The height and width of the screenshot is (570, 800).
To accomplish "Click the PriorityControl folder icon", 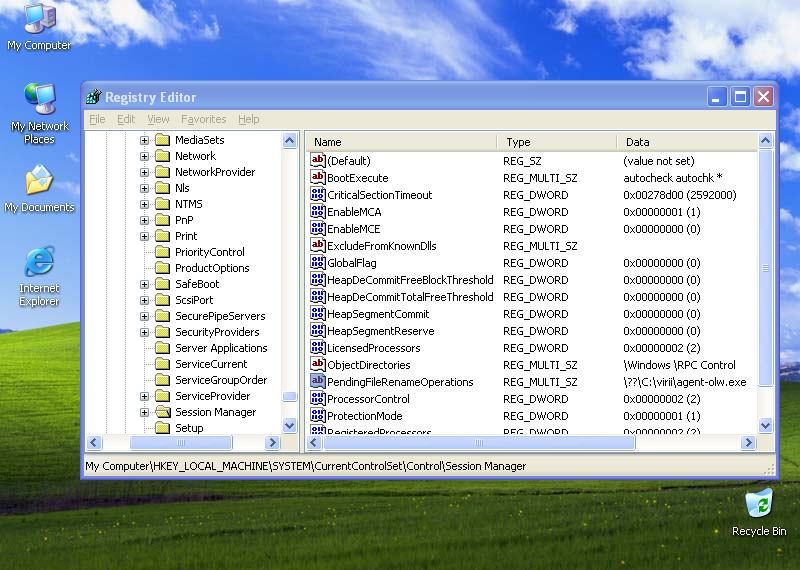I will coord(162,252).
